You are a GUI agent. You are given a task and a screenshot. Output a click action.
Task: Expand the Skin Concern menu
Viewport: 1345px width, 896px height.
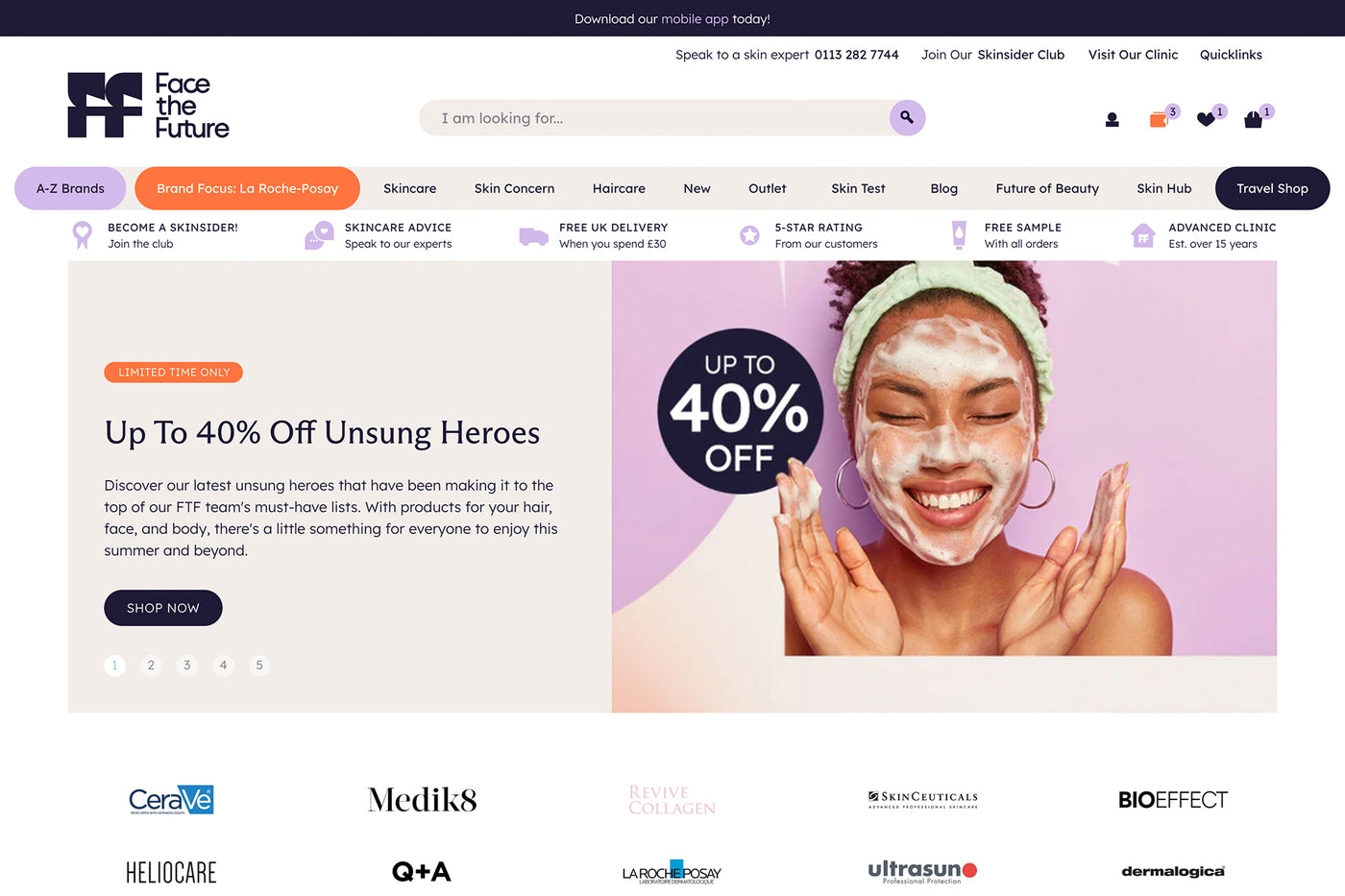coord(514,188)
